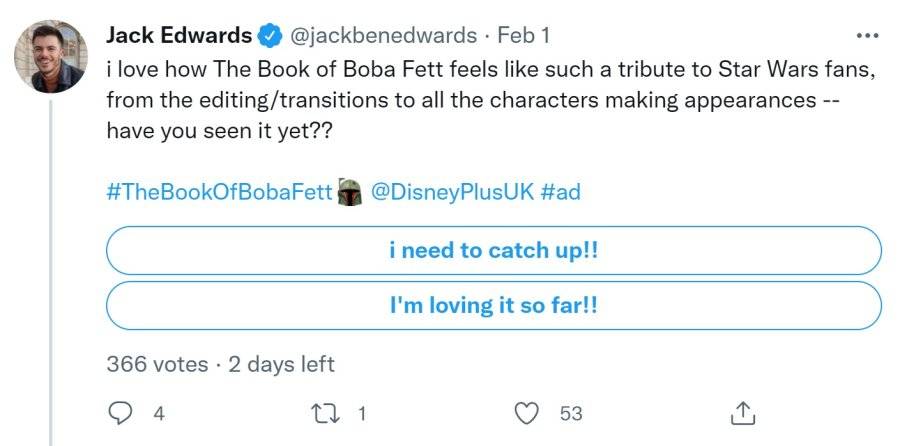Vote for "i need to catch up!!"
Viewport: 900px width, 446px height.
[x=494, y=250]
